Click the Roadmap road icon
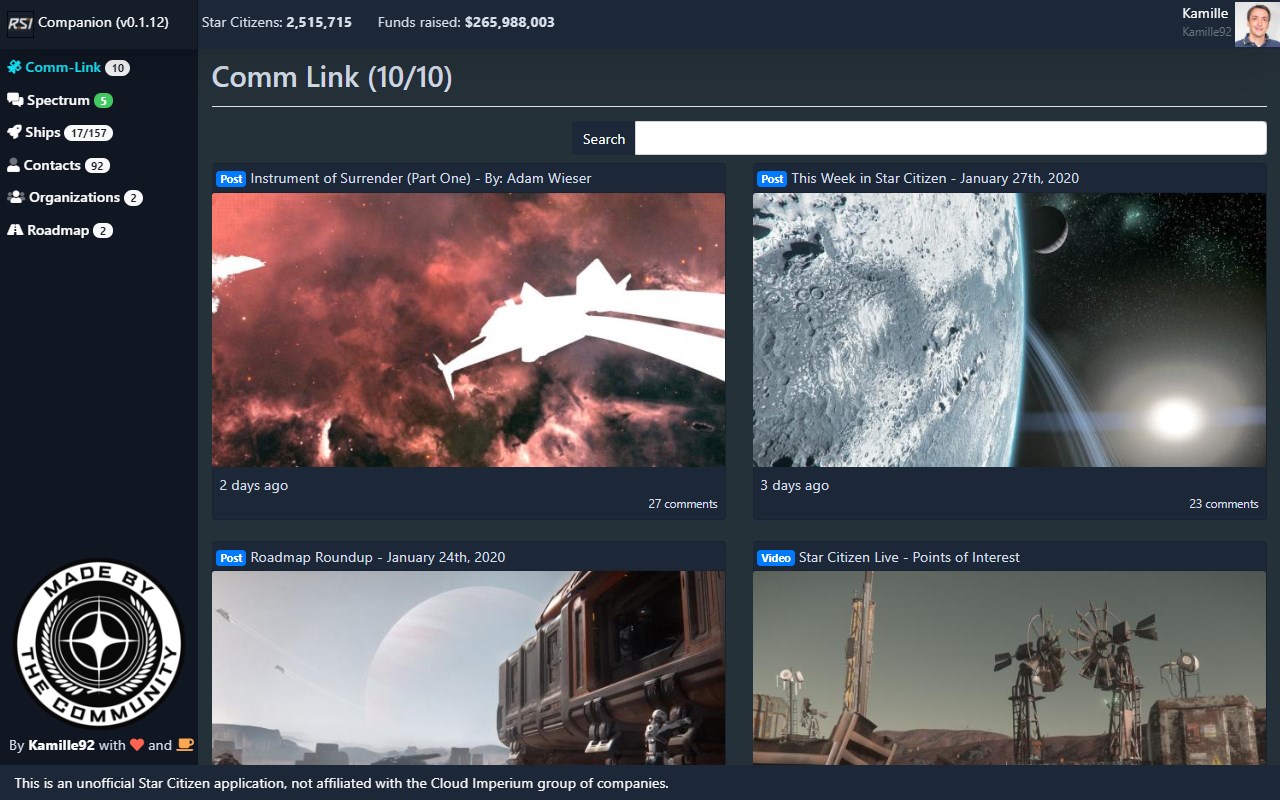 [15, 230]
